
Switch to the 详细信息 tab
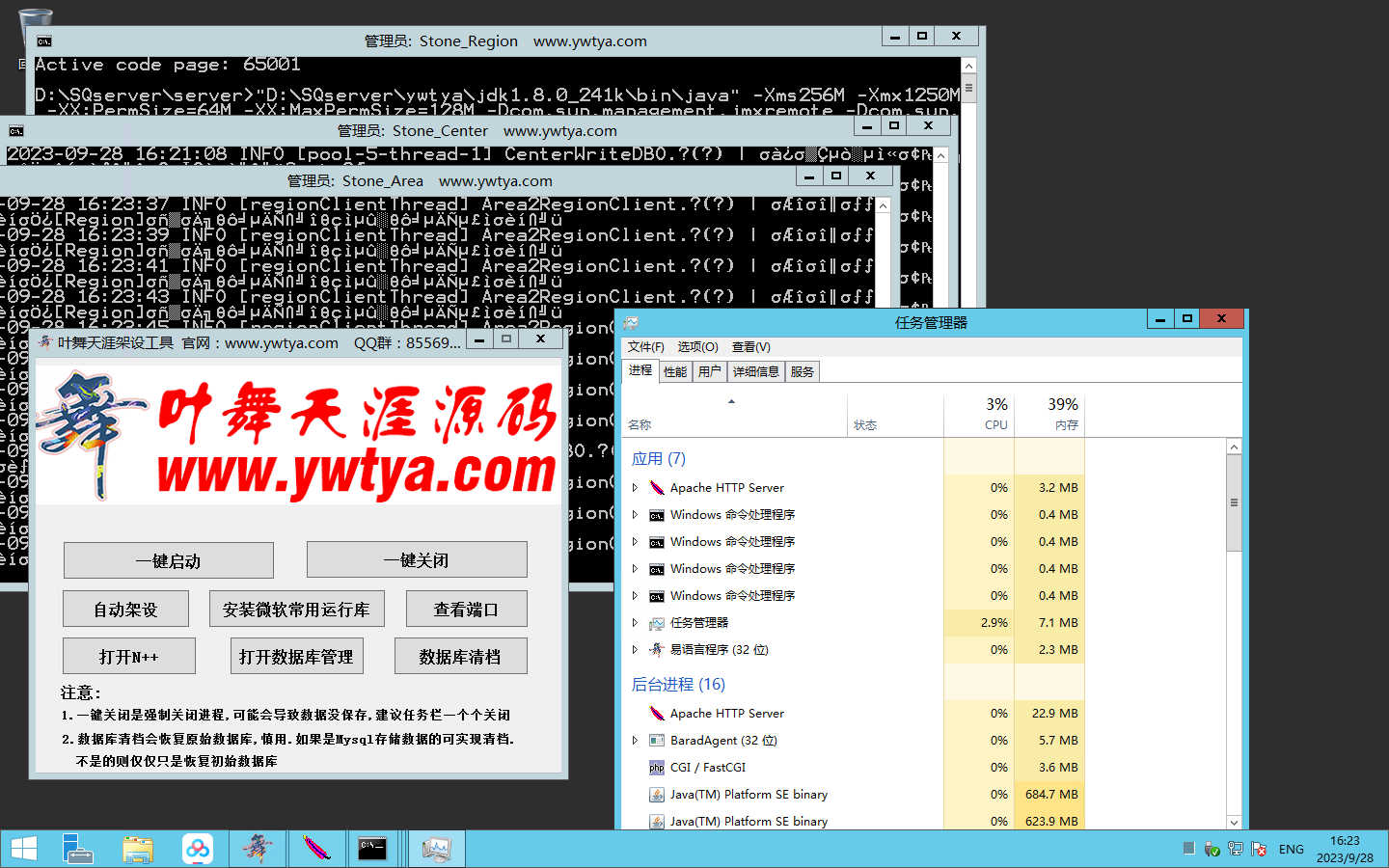[x=755, y=372]
